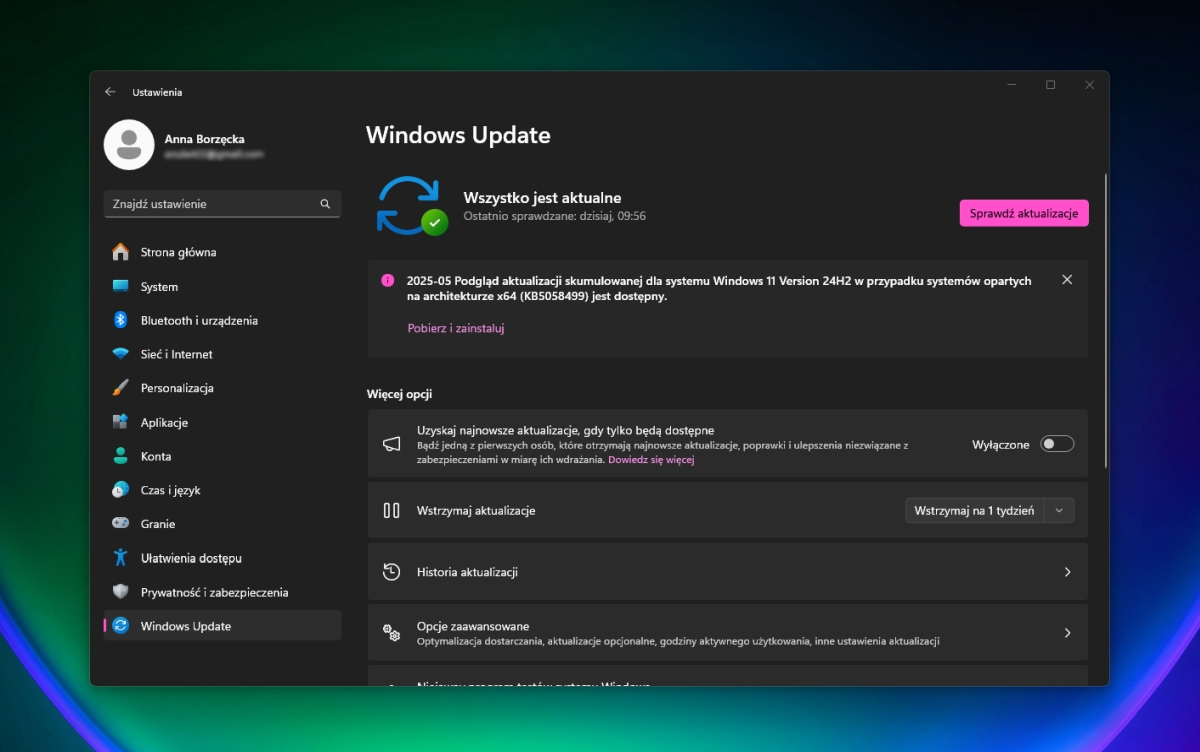Image resolution: width=1200 pixels, height=752 pixels.
Task: Open Bluetooth i urządzenia settings
Action: pyautogui.click(x=222, y=320)
